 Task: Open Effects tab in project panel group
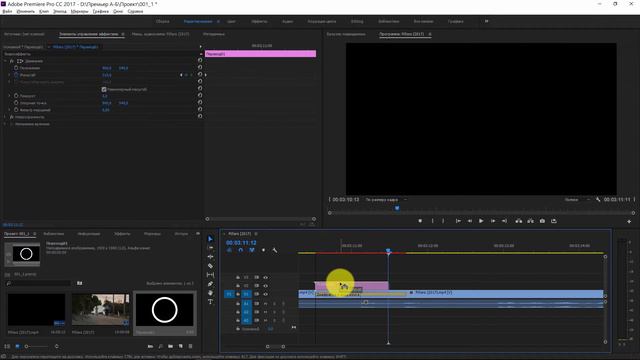(x=122, y=233)
